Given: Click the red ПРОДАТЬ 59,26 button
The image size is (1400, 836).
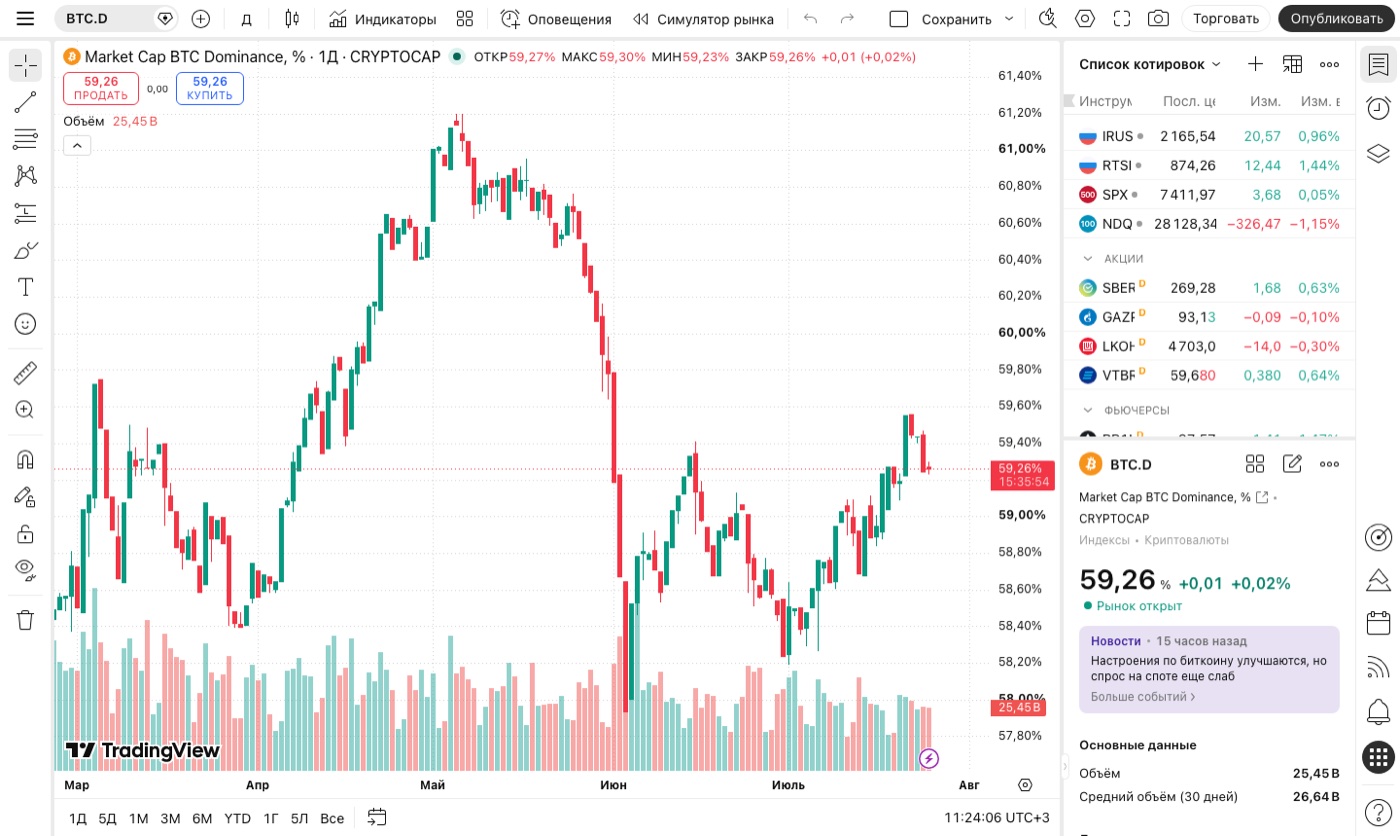Looking at the screenshot, I should click(x=100, y=88).
